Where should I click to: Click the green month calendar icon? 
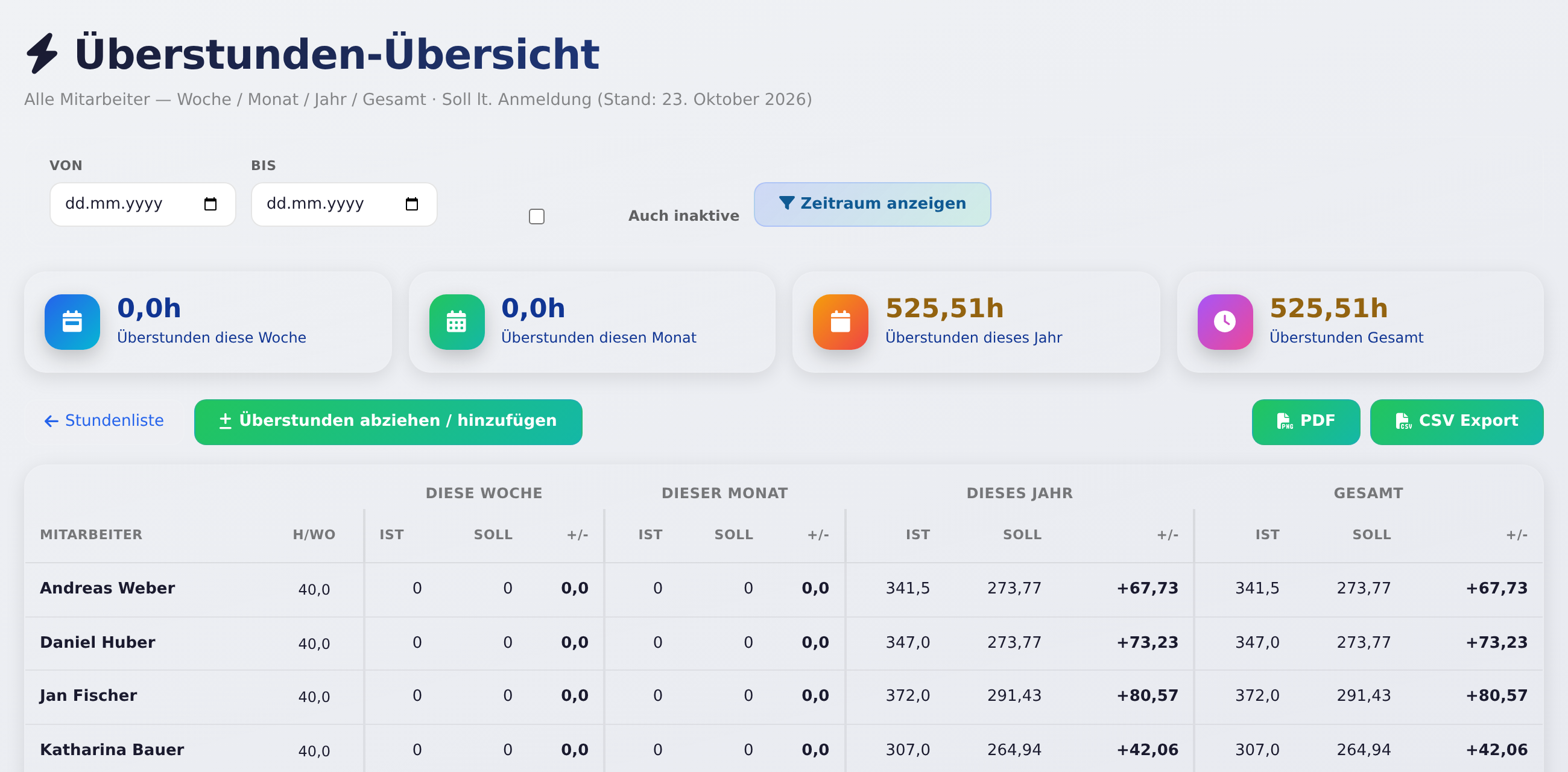(x=457, y=322)
